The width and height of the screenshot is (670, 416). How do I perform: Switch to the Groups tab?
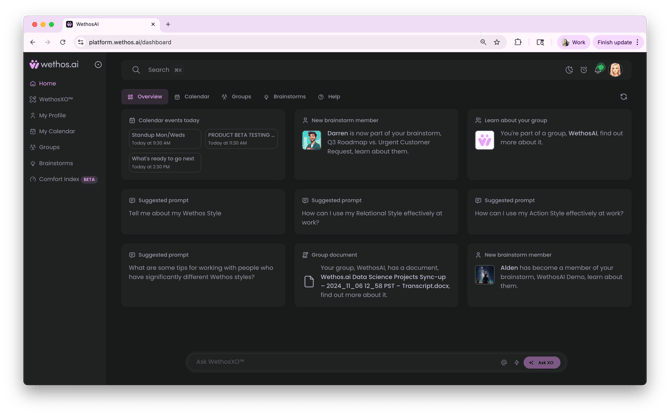click(x=236, y=97)
